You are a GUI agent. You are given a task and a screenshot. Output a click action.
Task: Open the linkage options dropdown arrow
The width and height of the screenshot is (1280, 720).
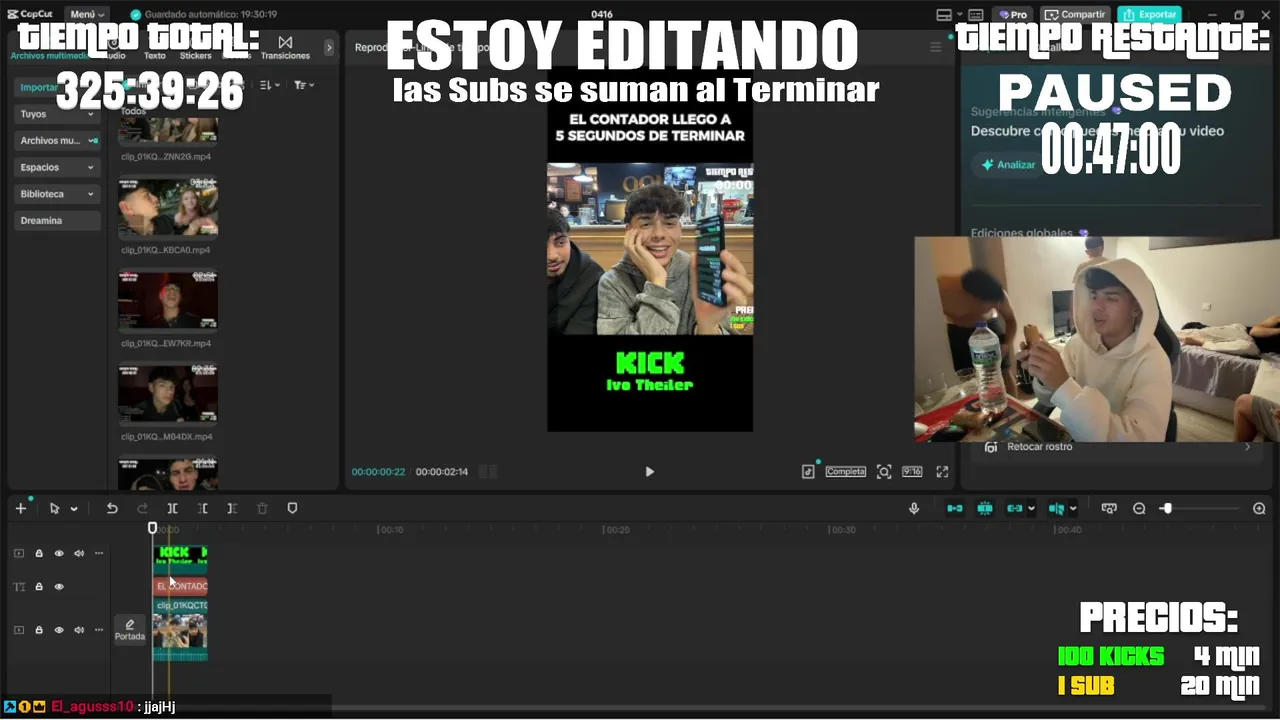click(x=1031, y=509)
